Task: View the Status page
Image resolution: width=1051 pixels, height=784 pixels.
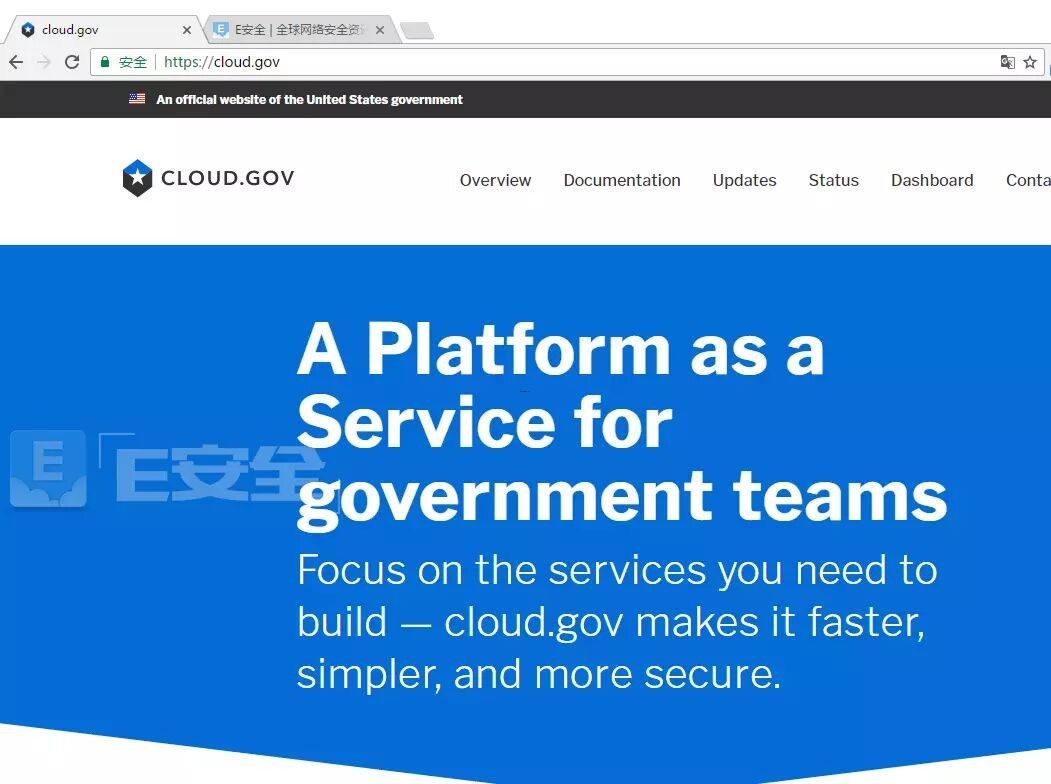Action: point(834,180)
